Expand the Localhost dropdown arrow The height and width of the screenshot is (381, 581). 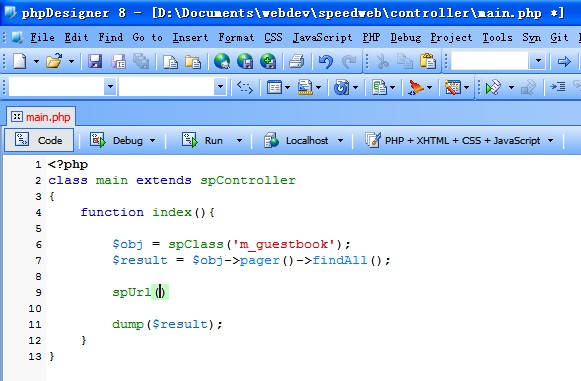click(x=340, y=140)
